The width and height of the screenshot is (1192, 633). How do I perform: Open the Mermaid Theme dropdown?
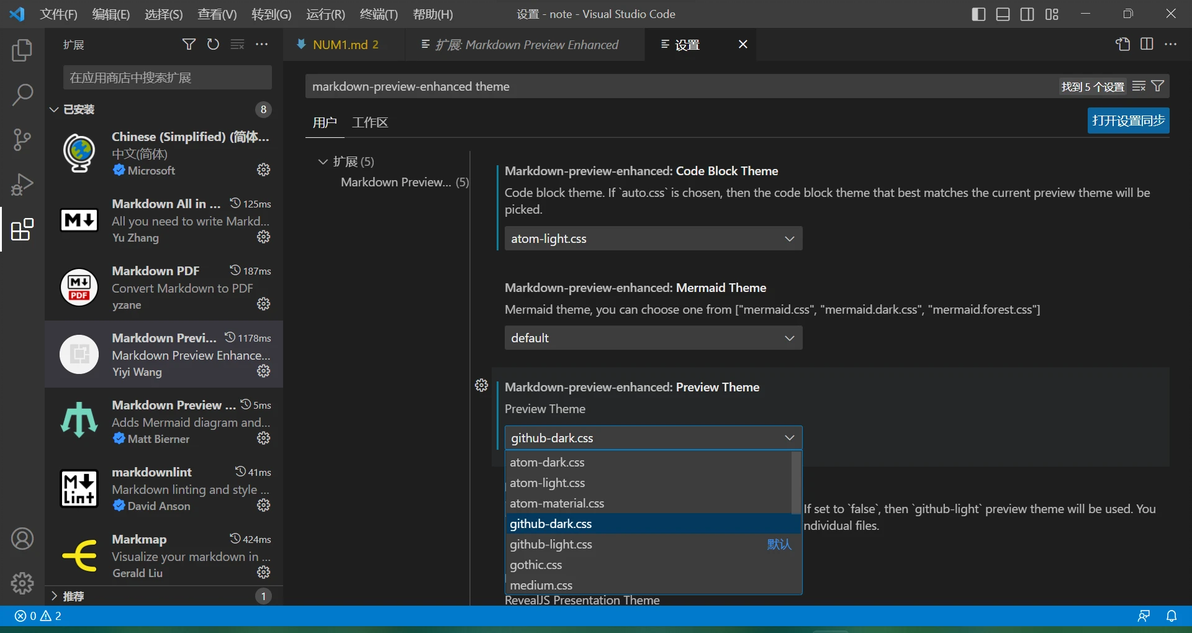[x=653, y=338]
